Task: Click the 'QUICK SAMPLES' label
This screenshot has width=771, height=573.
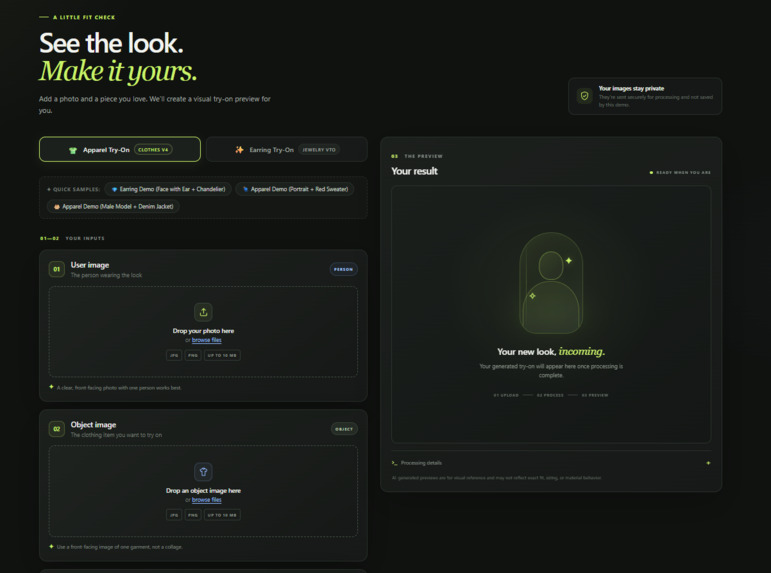Action: pos(74,189)
